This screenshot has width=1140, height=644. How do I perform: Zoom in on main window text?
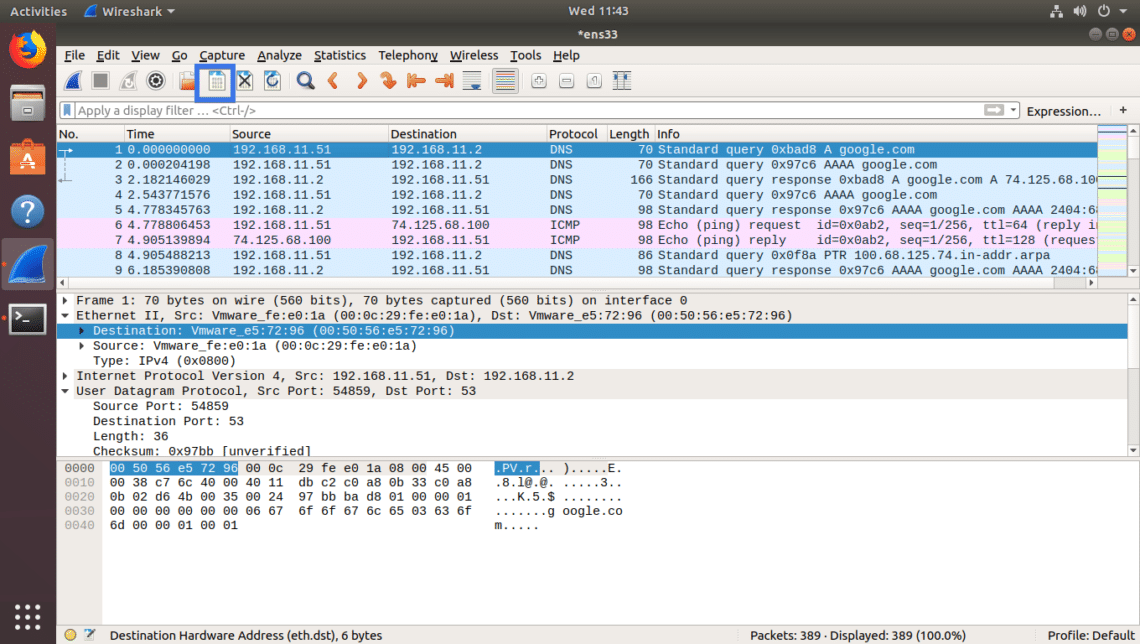point(539,81)
